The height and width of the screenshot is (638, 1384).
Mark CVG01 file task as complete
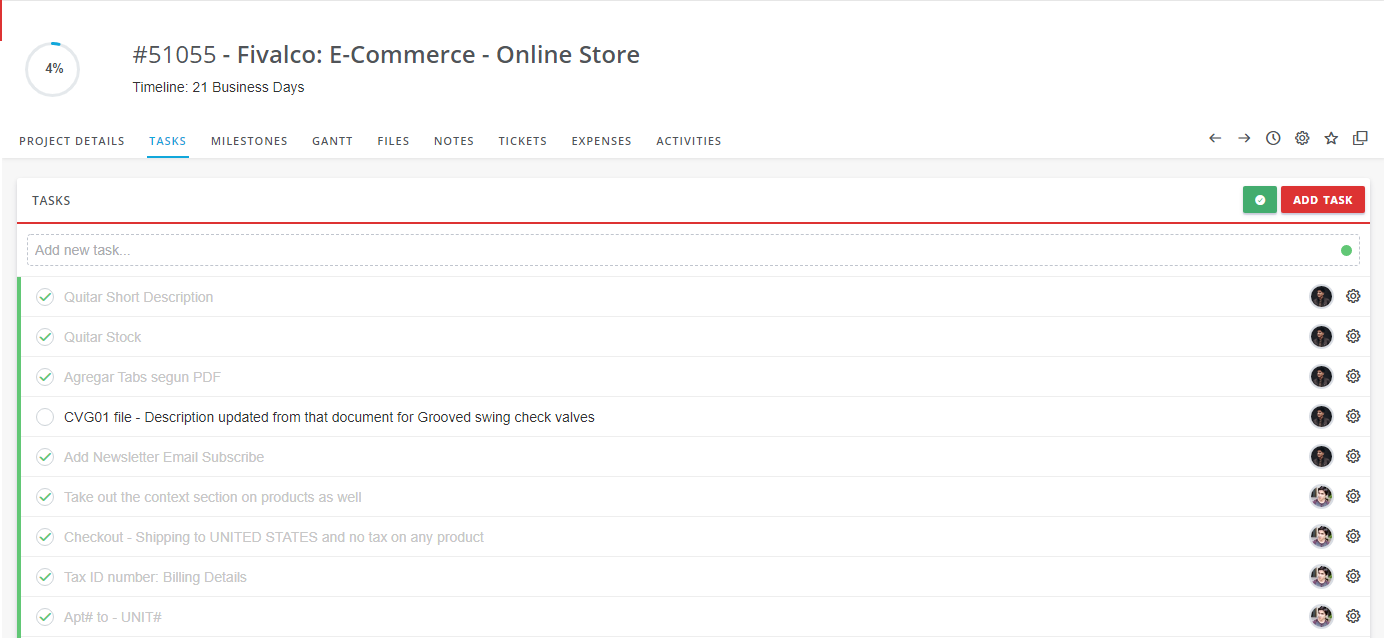(45, 417)
